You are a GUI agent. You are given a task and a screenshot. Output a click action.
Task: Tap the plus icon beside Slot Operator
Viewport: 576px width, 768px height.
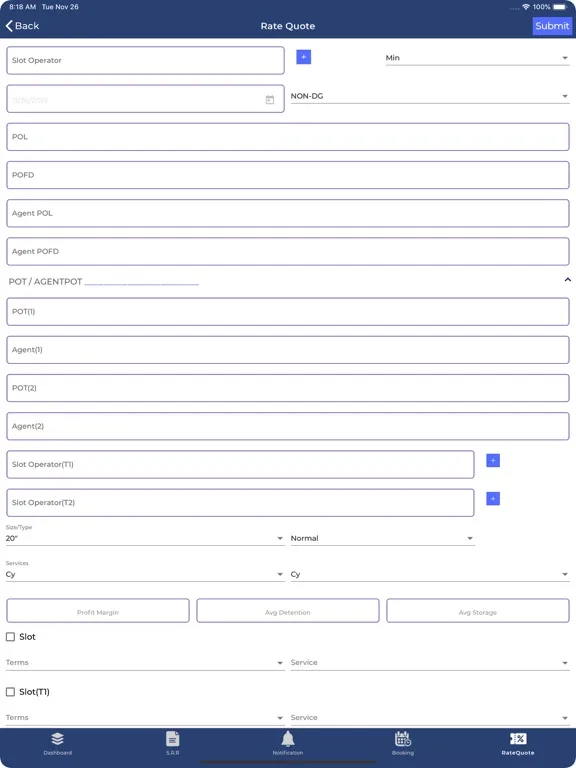pyautogui.click(x=304, y=57)
